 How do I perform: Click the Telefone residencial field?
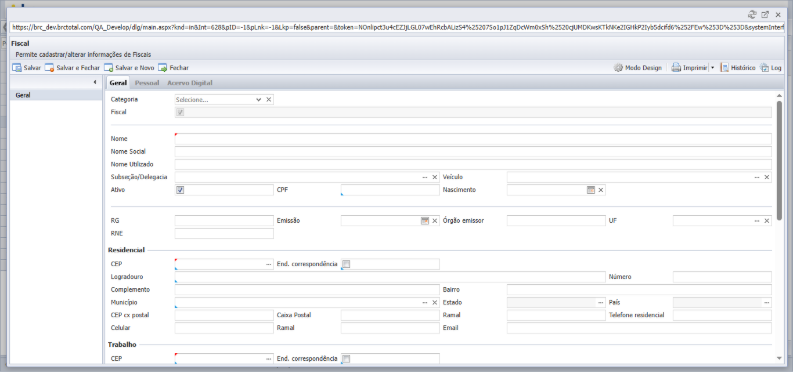click(722, 315)
